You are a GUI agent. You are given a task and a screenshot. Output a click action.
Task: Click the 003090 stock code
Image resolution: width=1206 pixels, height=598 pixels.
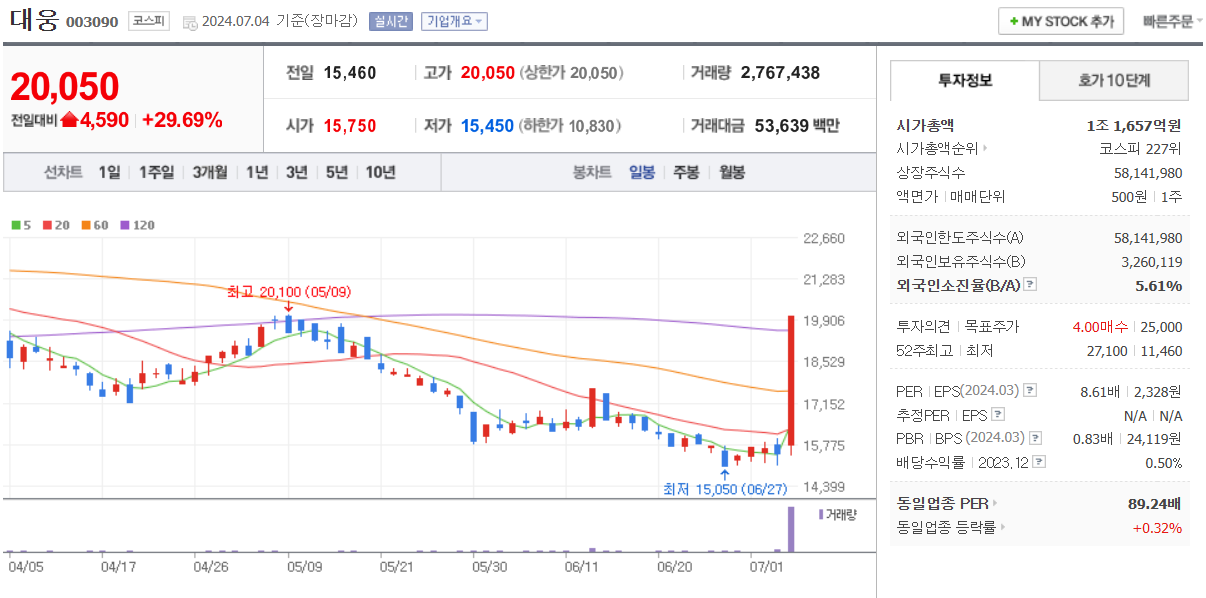pos(92,22)
